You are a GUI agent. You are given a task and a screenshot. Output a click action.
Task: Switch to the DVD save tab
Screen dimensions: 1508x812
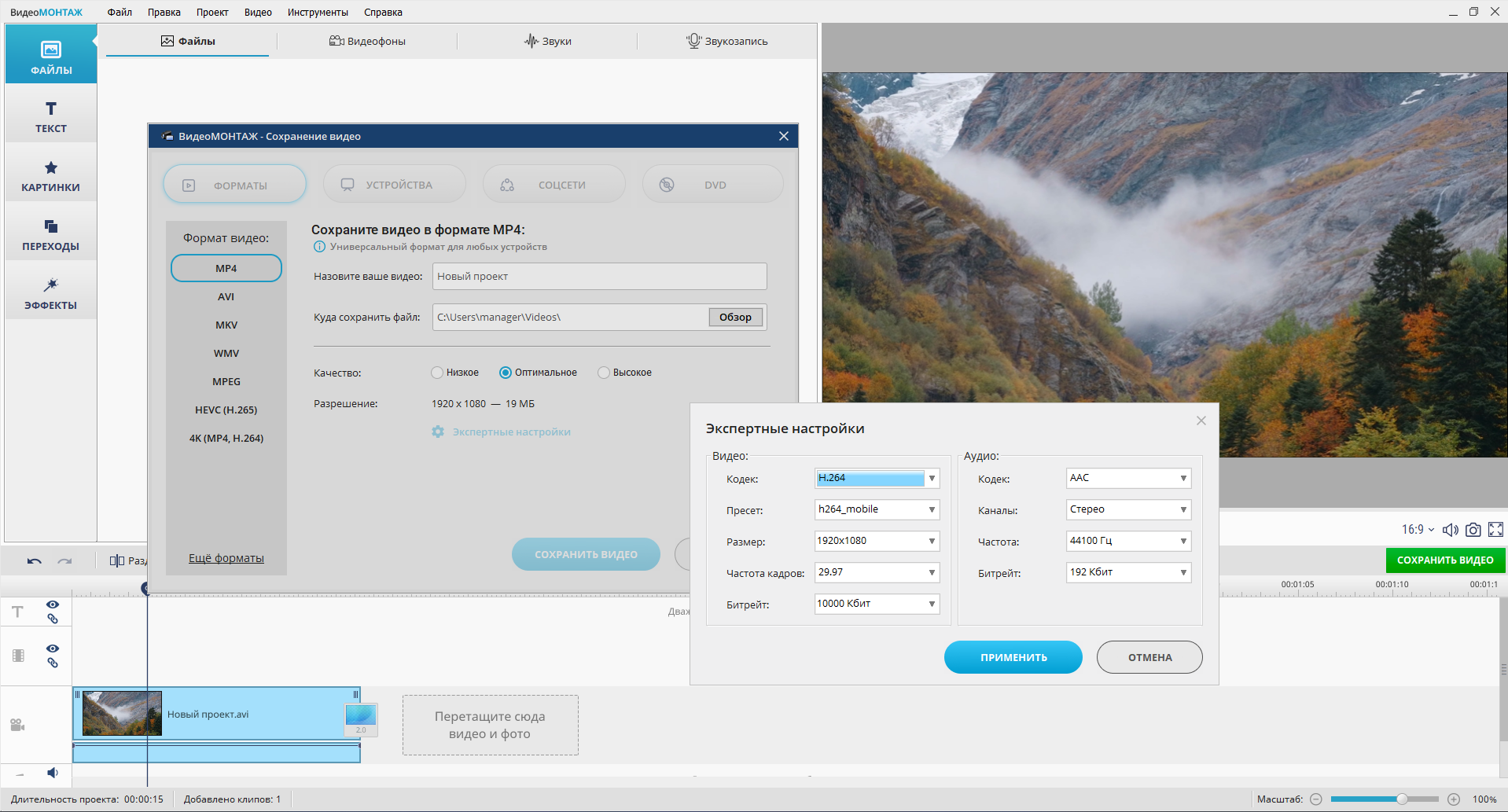coord(713,185)
